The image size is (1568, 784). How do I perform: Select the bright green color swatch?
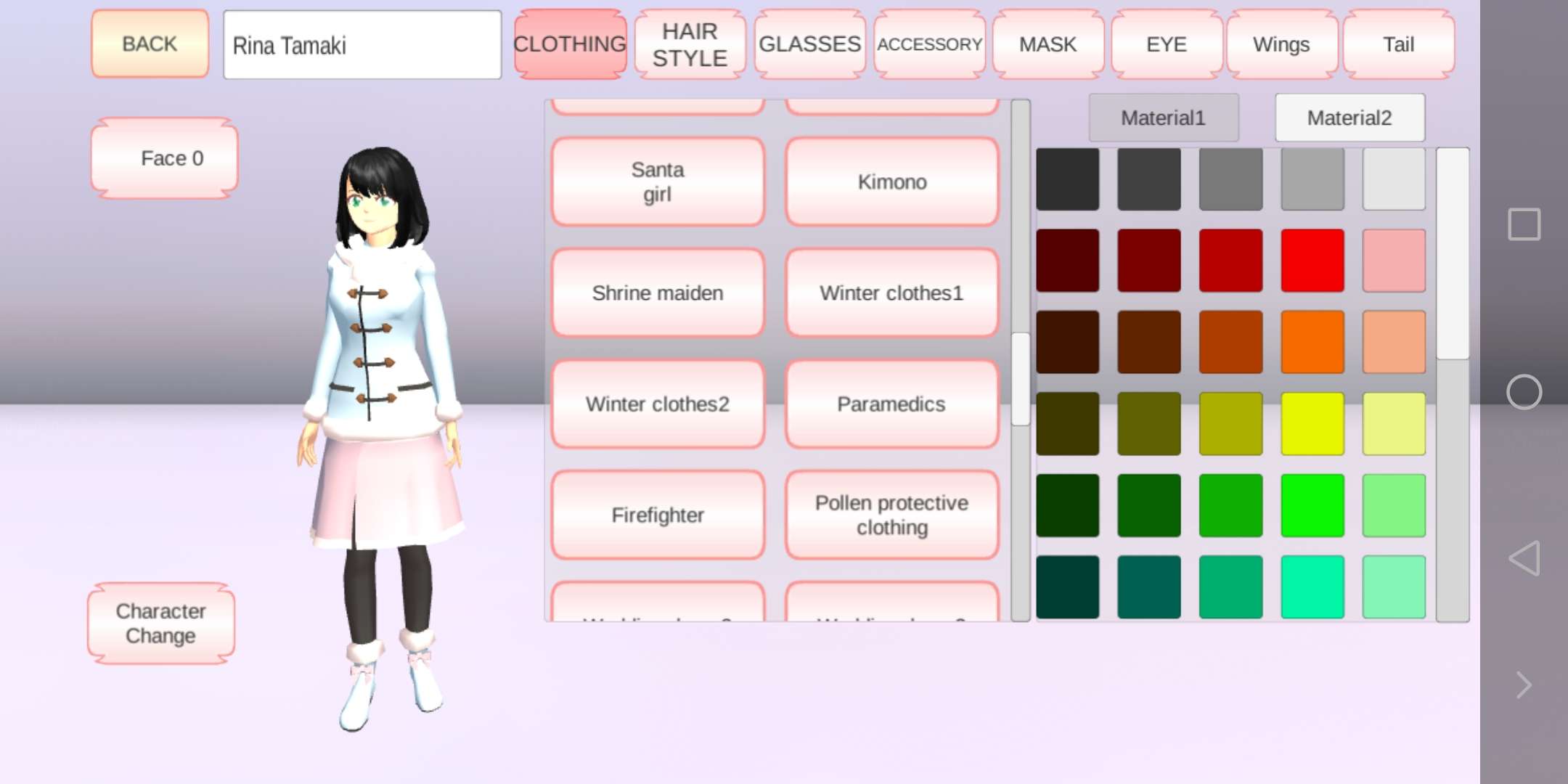(x=1312, y=505)
